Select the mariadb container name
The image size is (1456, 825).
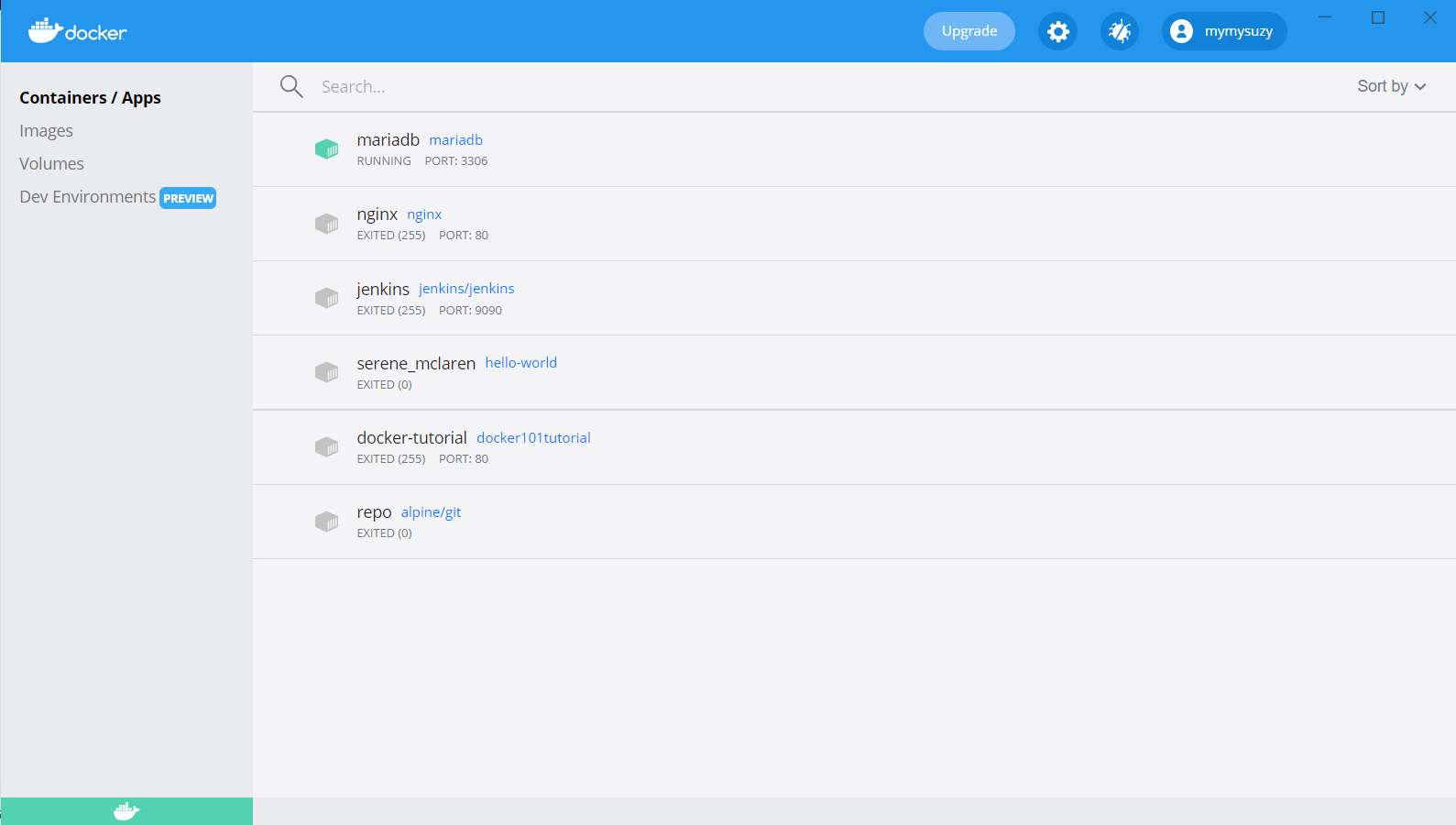coord(388,139)
